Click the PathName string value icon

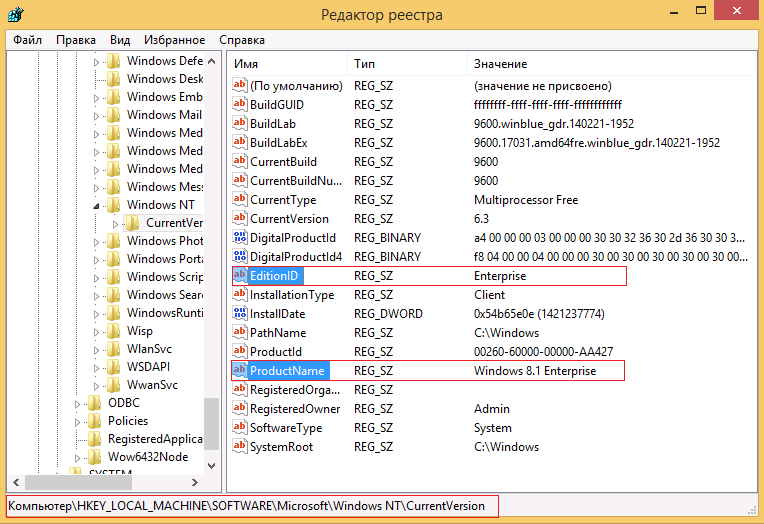pyautogui.click(x=239, y=332)
